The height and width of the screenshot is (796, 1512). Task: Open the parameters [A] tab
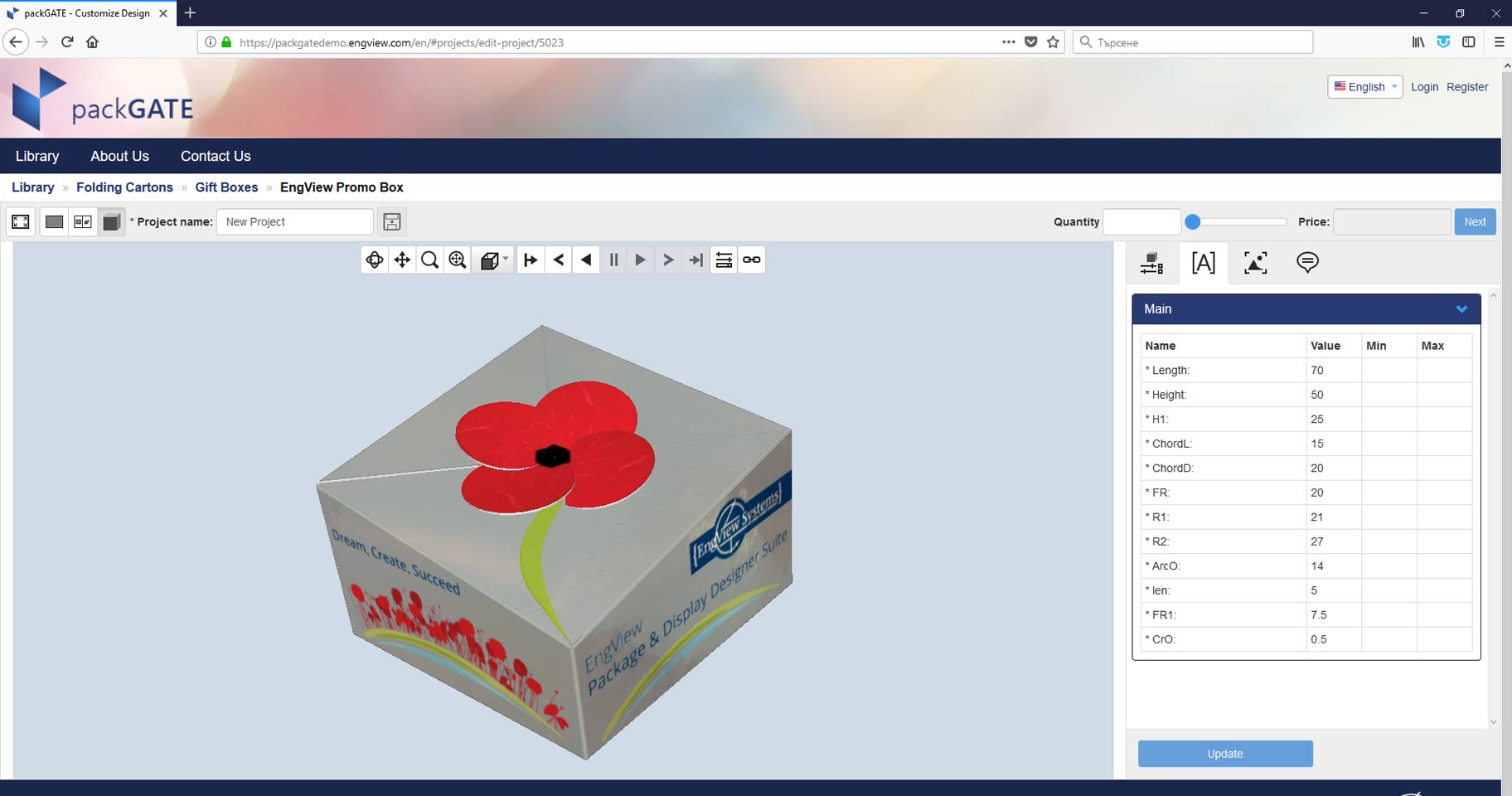(1204, 263)
